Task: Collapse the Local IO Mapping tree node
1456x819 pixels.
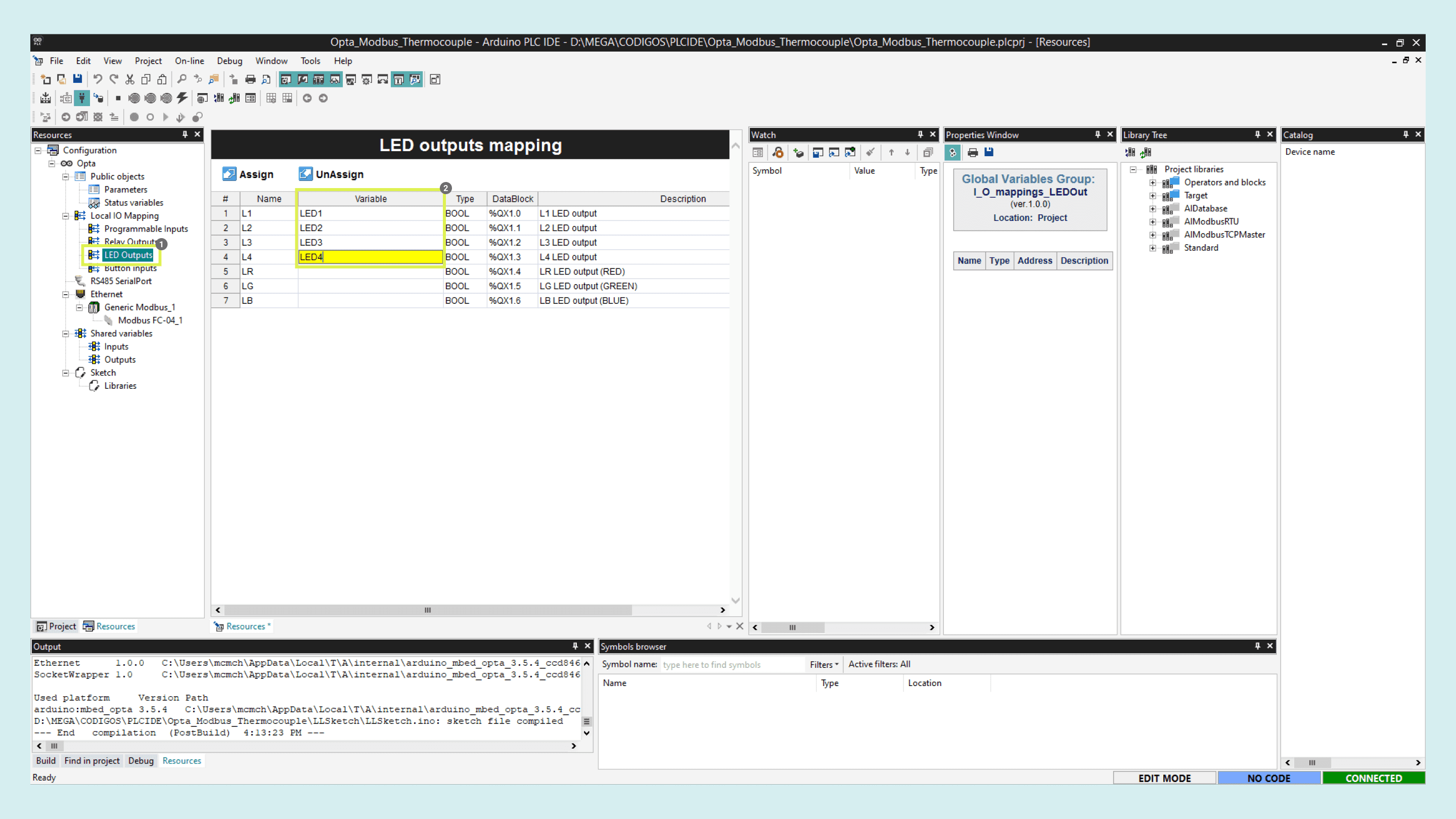Action: pyautogui.click(x=66, y=216)
